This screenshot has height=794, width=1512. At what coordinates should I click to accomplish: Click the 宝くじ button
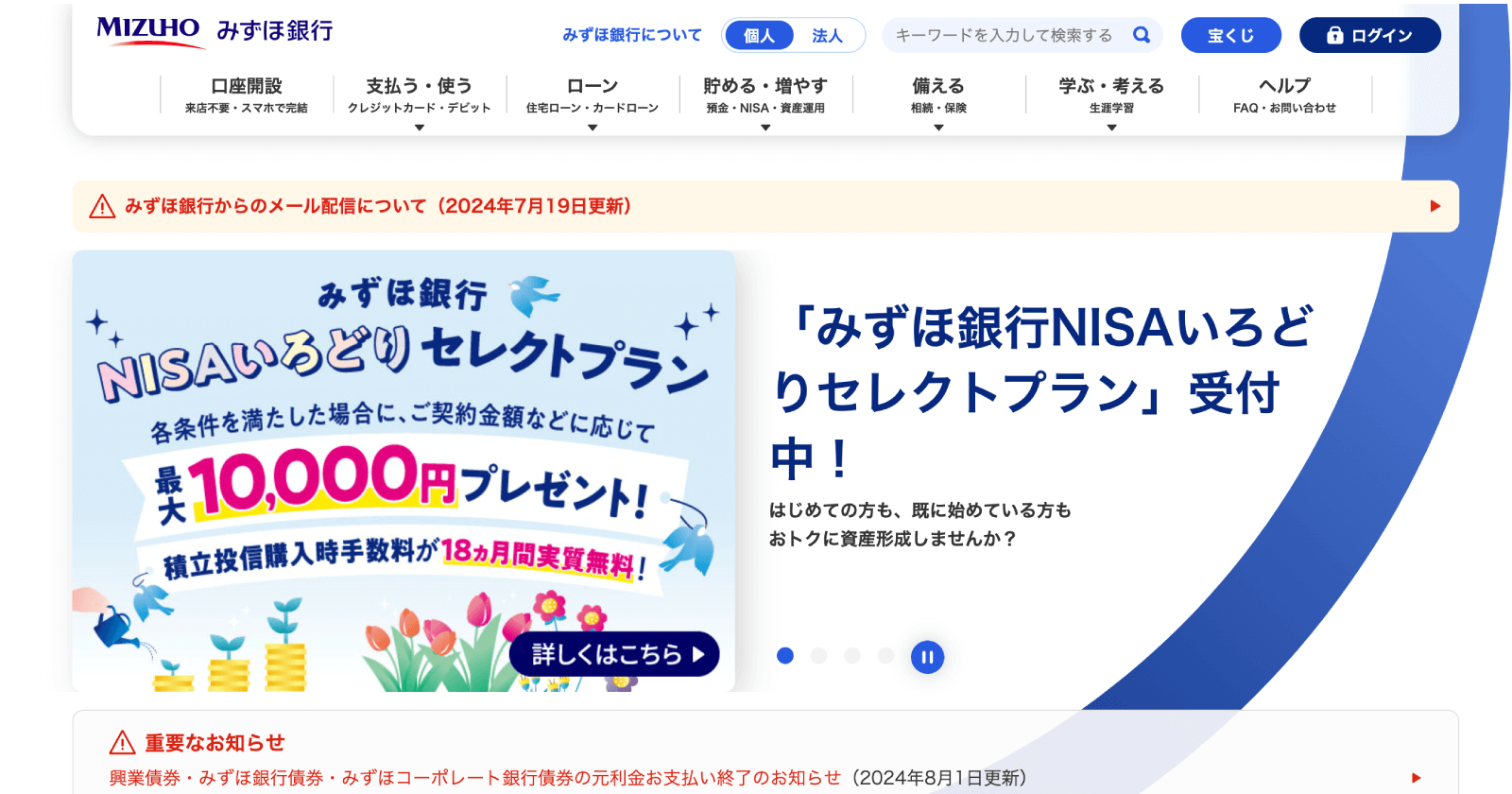1230,35
